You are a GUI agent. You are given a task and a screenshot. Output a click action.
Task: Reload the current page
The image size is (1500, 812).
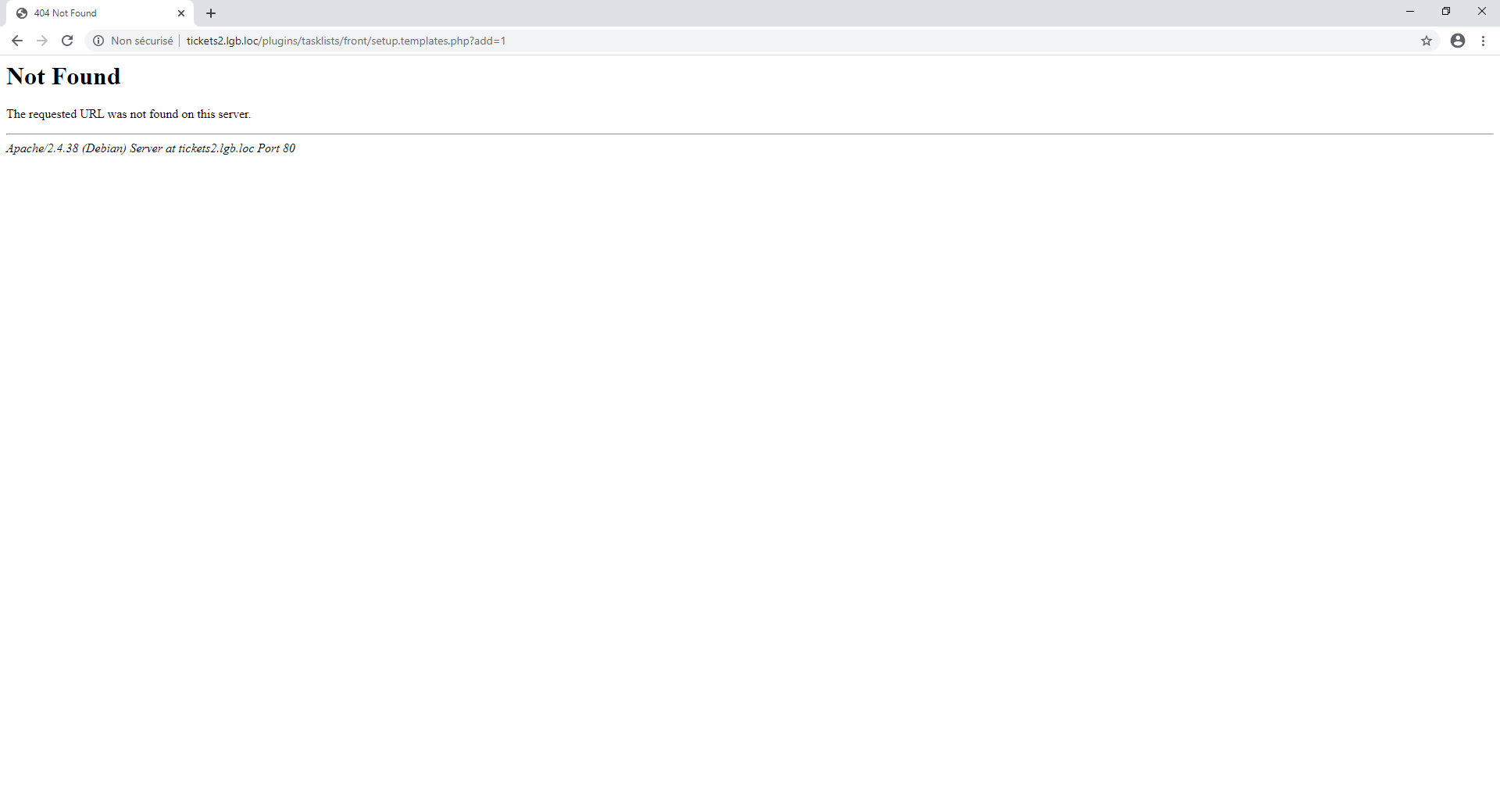tap(66, 41)
